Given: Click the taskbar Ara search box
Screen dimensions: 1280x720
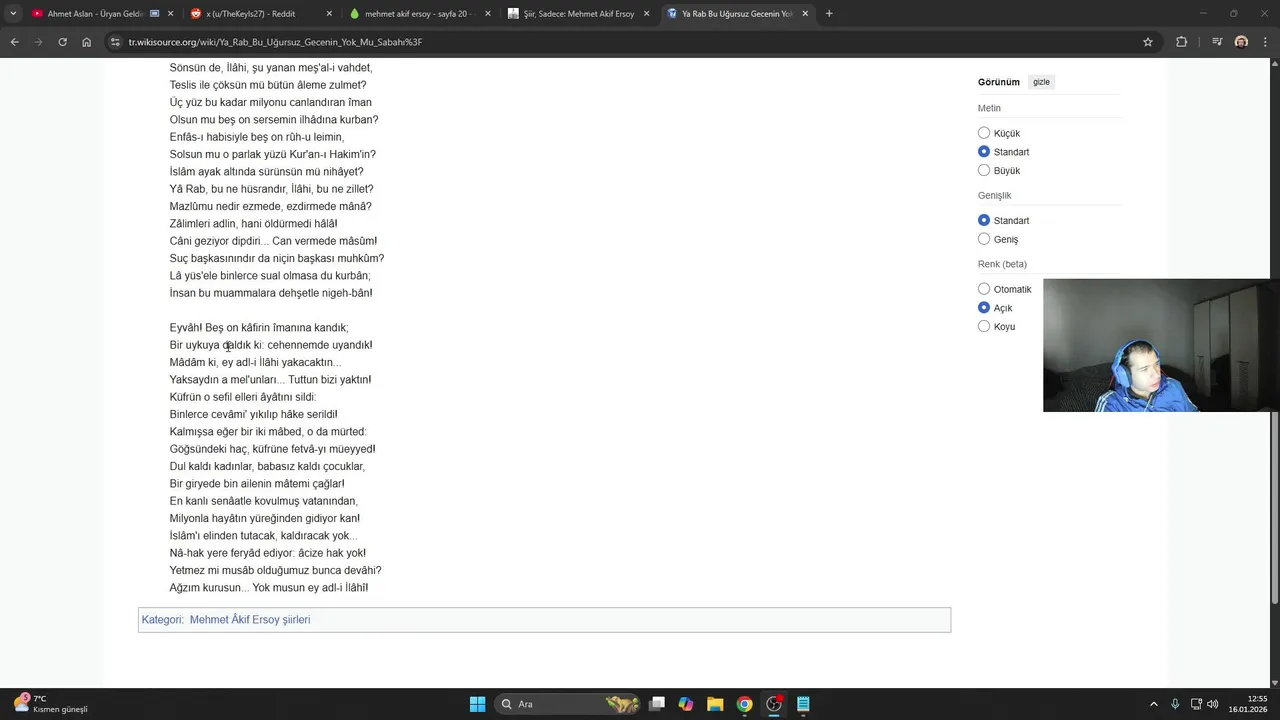Looking at the screenshot, I should [x=568, y=704].
